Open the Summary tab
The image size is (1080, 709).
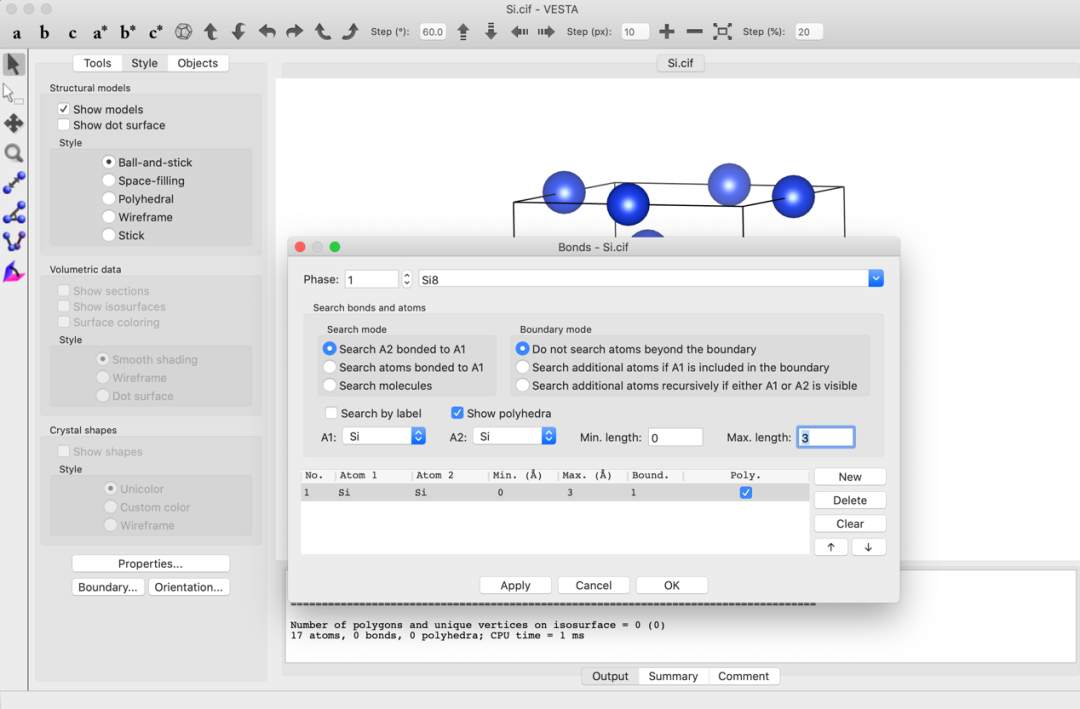[x=673, y=676]
